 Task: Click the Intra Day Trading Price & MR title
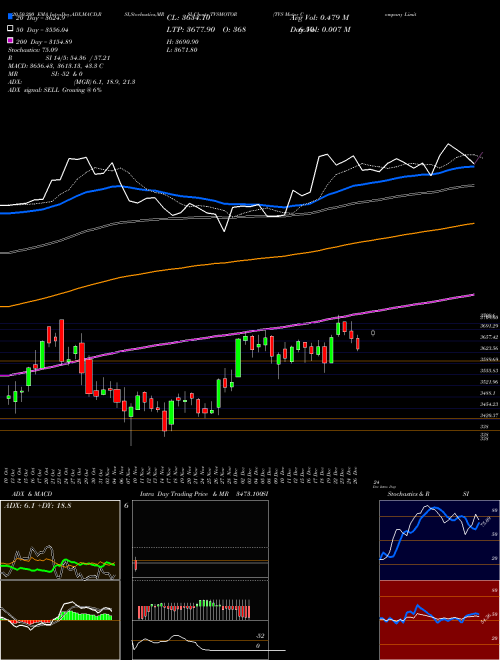click(184, 494)
